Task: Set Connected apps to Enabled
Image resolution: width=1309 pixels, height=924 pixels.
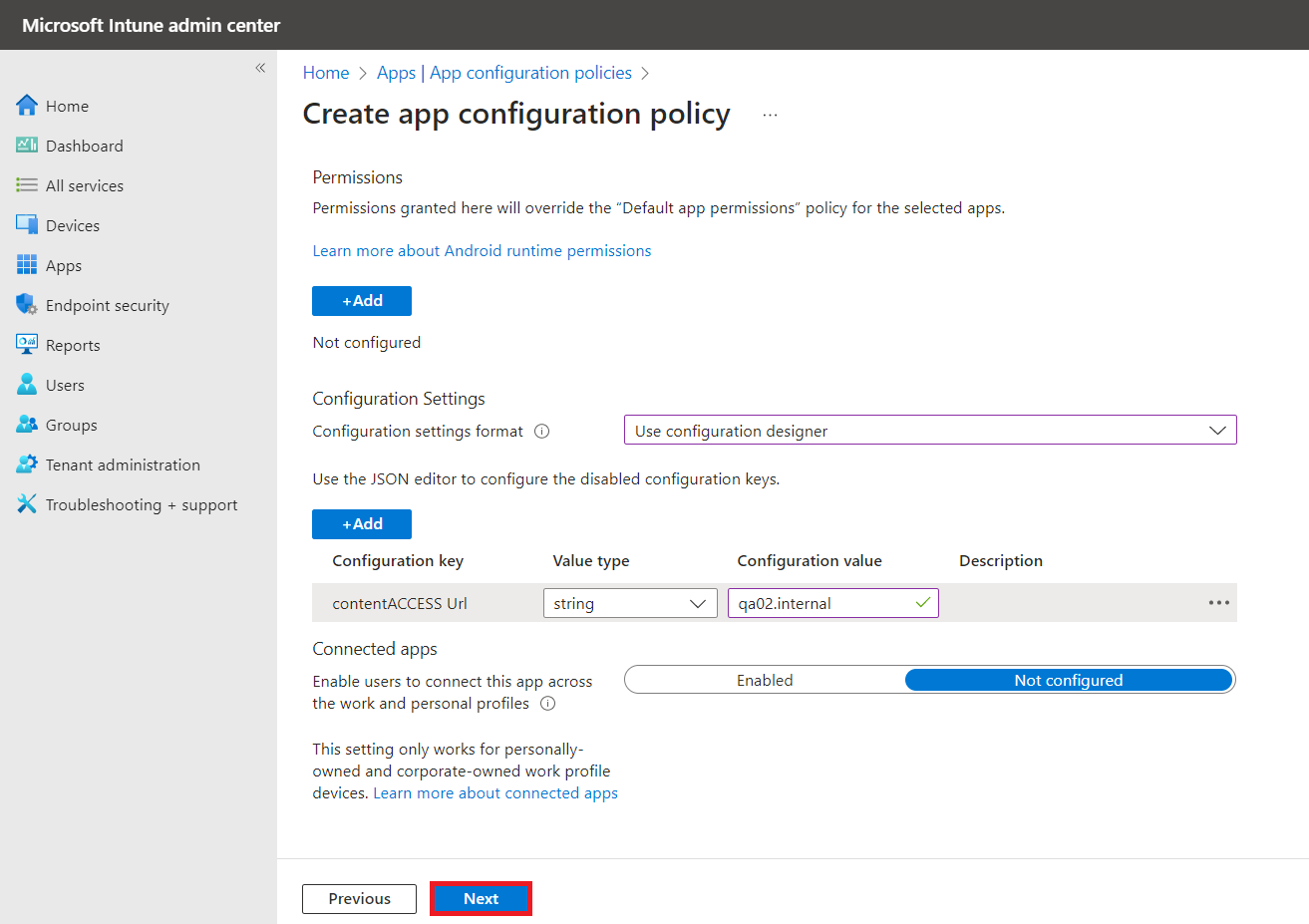Action: point(765,680)
